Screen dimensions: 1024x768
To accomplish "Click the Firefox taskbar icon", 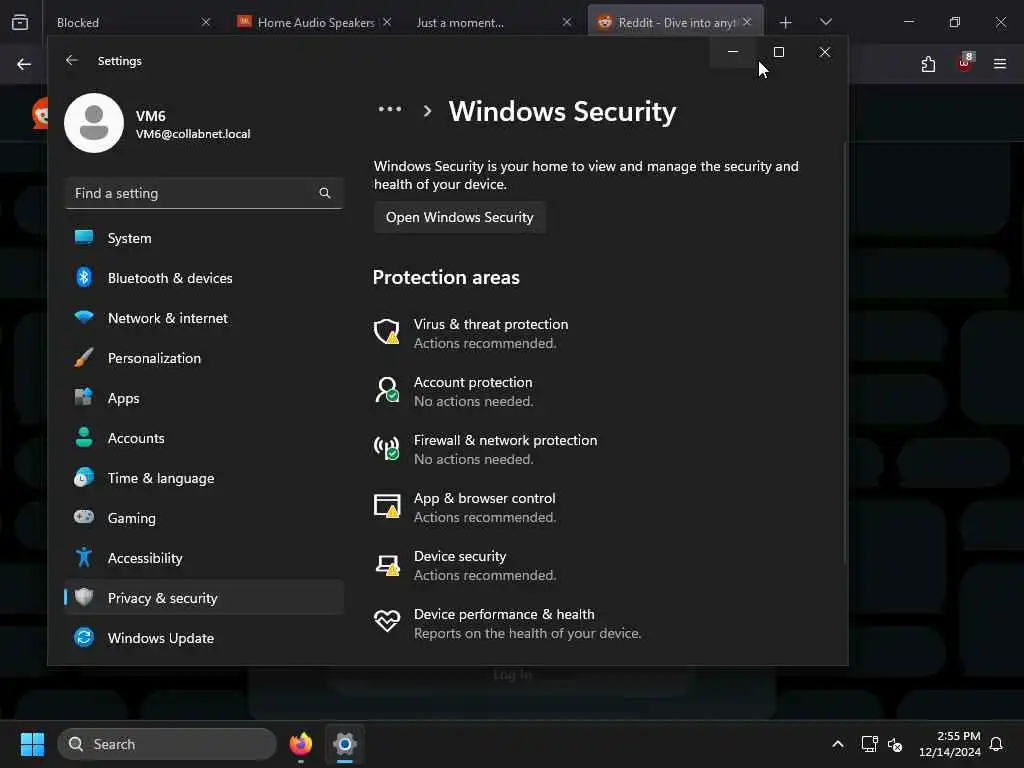I will 300,744.
